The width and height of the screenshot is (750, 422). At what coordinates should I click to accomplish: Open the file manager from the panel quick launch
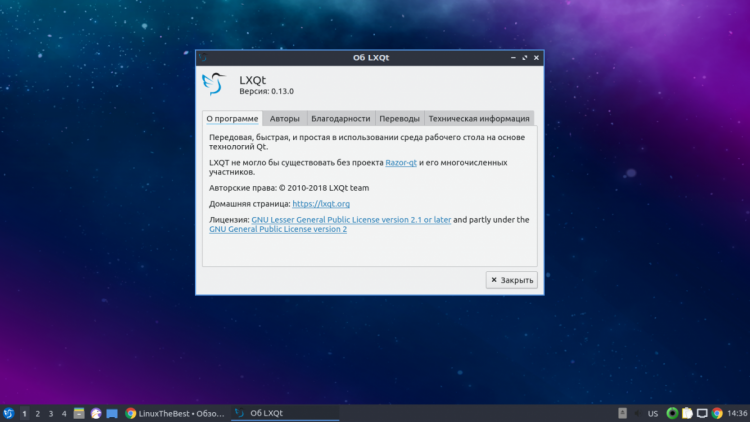point(79,413)
